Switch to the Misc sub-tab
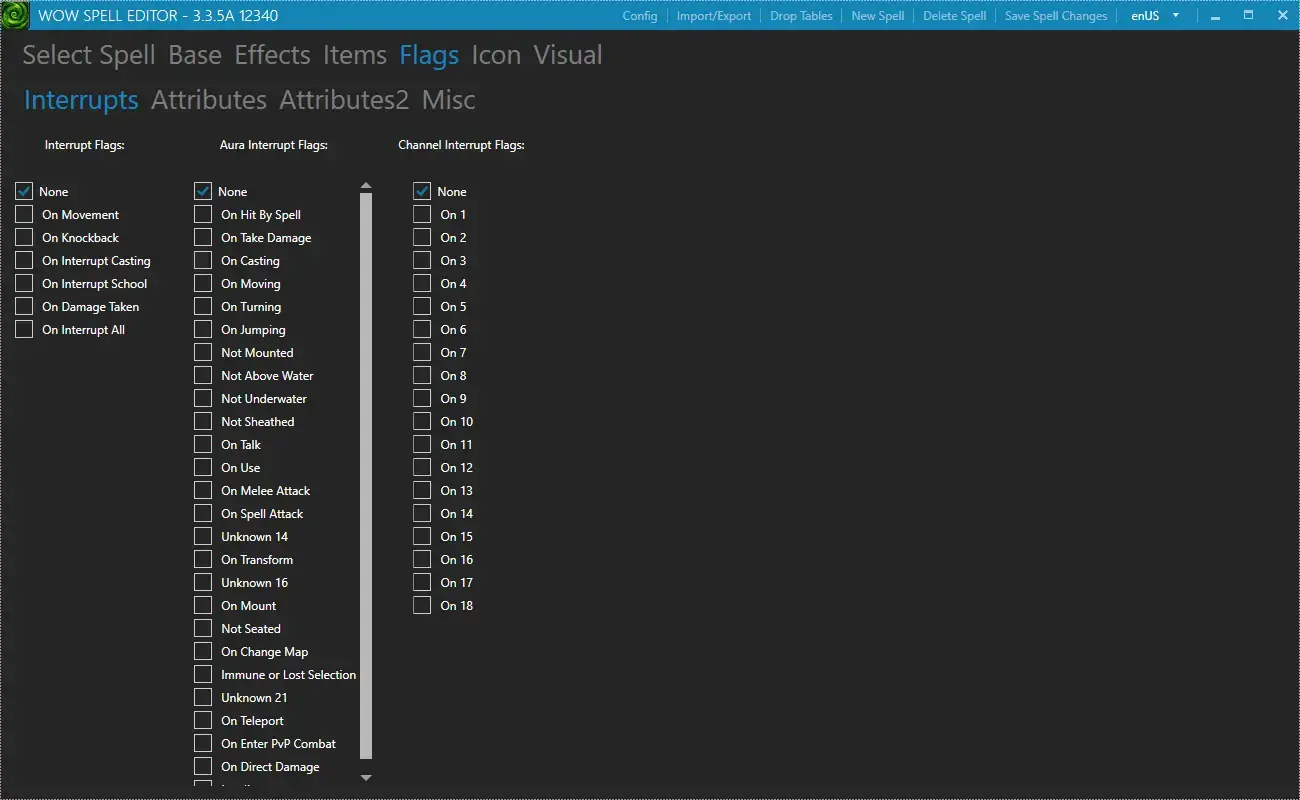This screenshot has width=1300, height=800. [x=449, y=100]
